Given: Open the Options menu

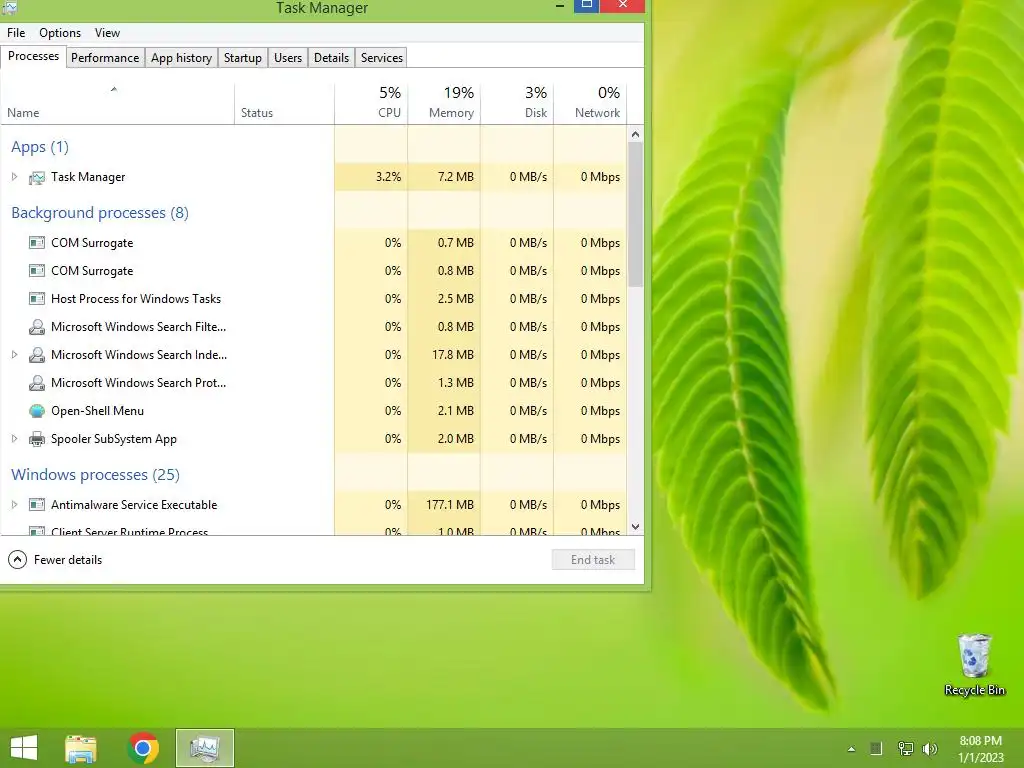Looking at the screenshot, I should (x=60, y=33).
